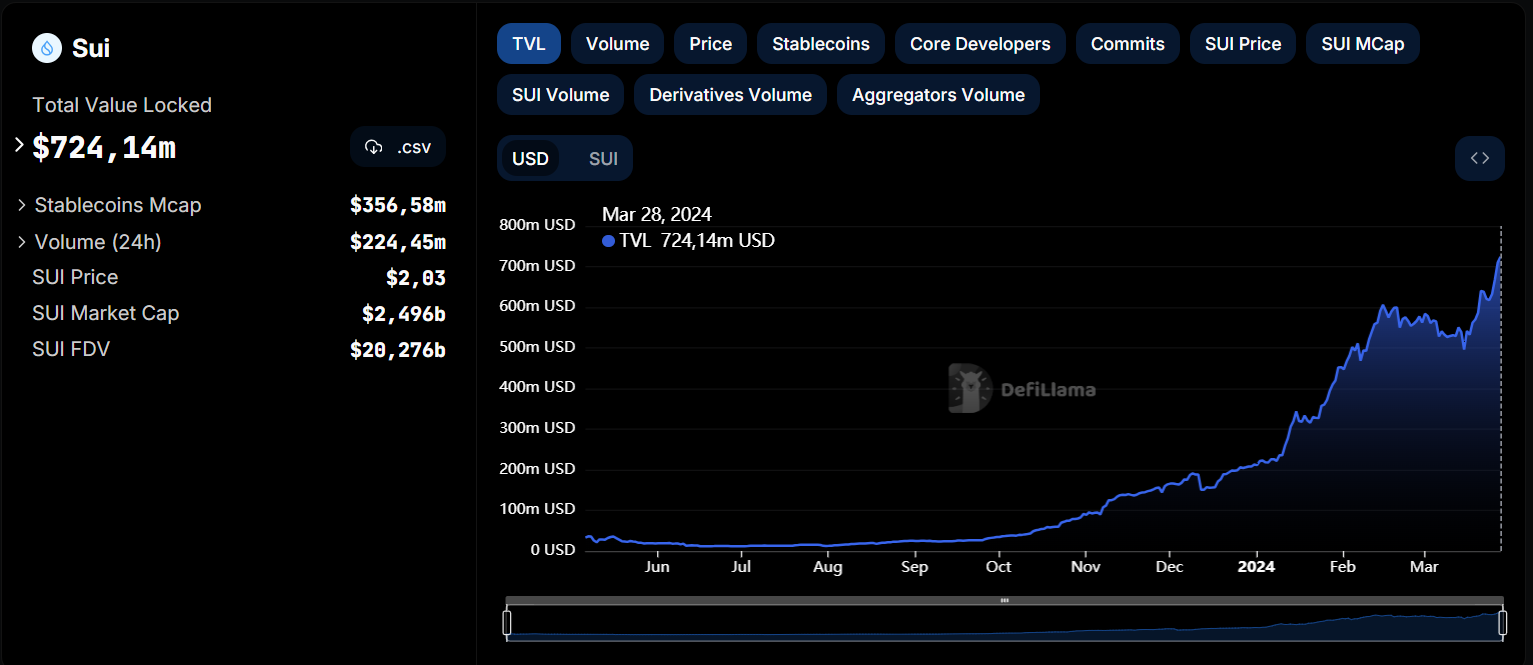Screen dimensions: 1533x665
Task: Click the SUI Market Cap label
Action: pos(106,313)
